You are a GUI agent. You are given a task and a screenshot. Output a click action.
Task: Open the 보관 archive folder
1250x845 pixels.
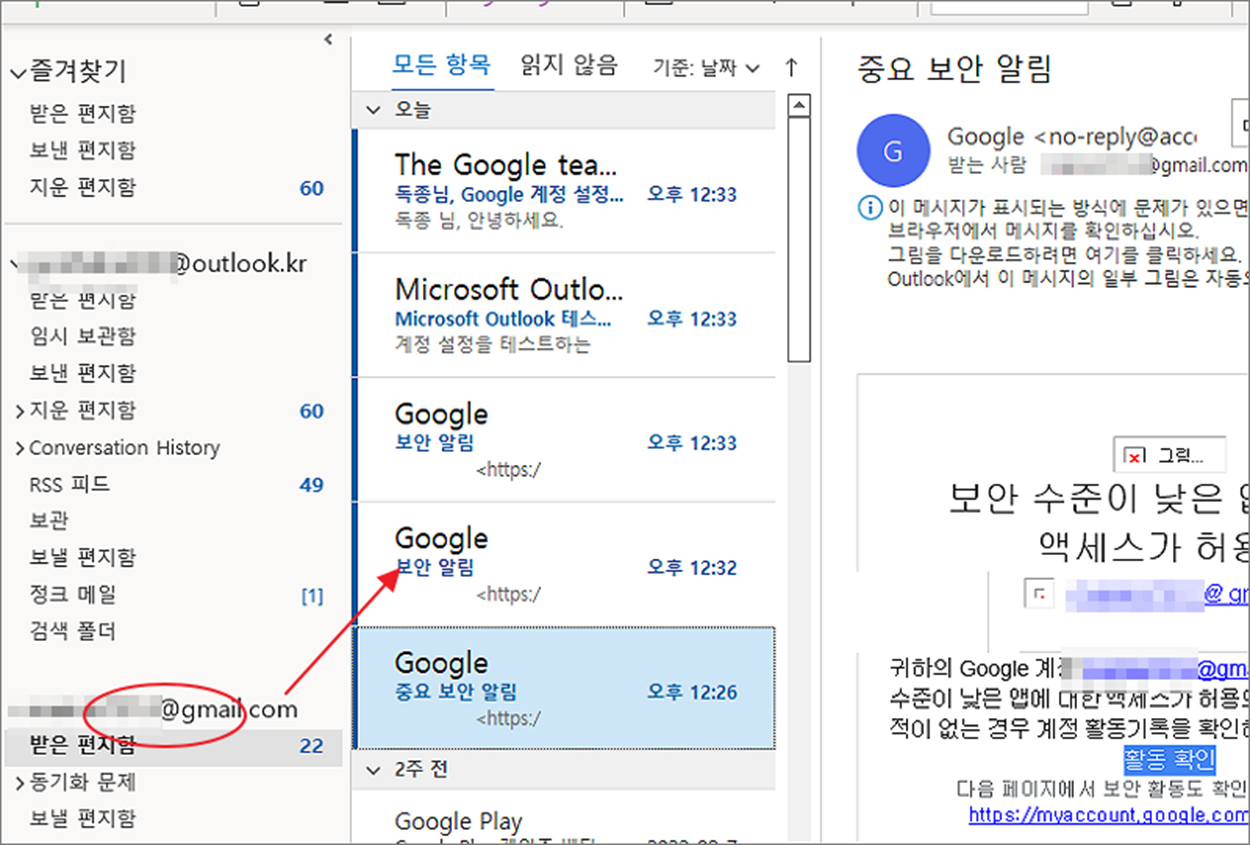pos(48,521)
